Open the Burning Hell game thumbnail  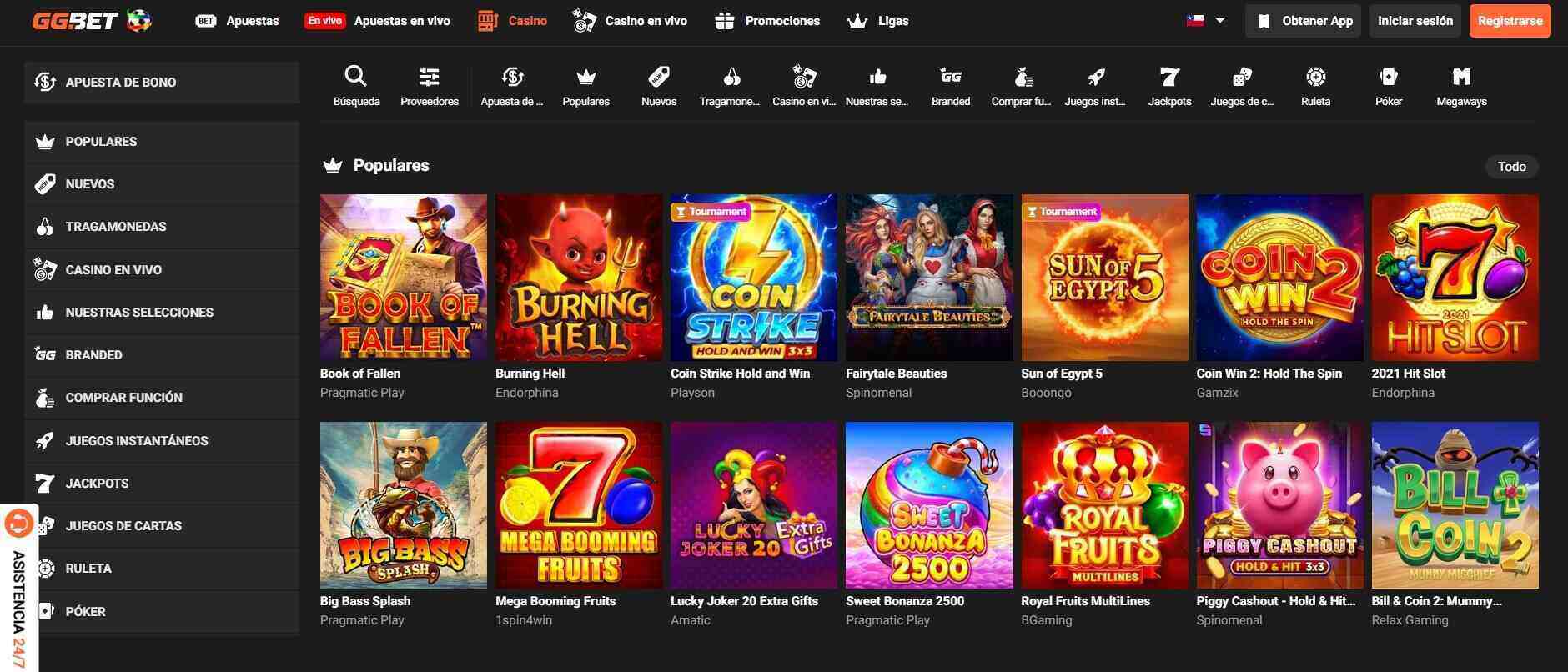[579, 278]
